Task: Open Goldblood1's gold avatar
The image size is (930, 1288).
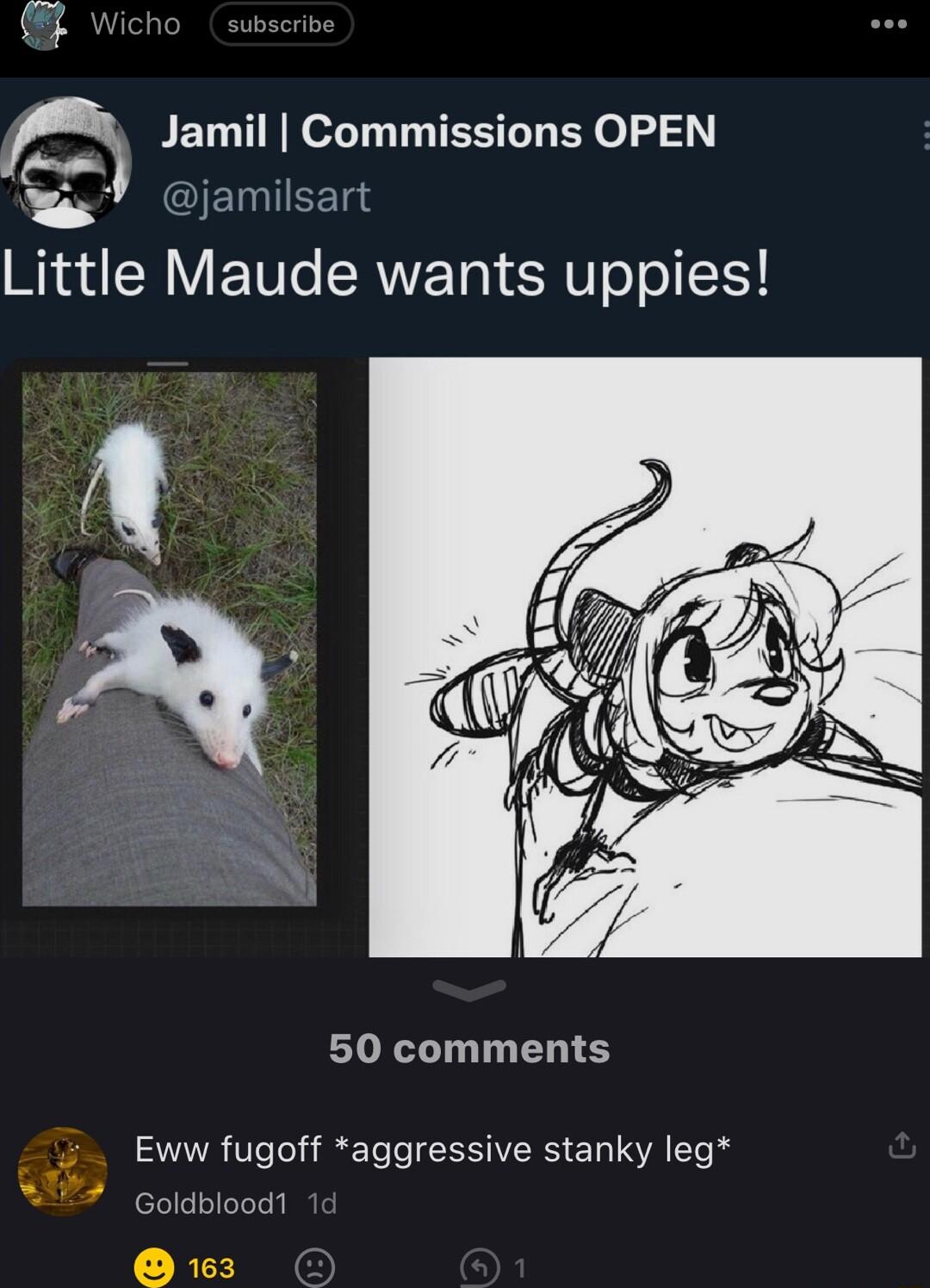Action: [62, 1171]
